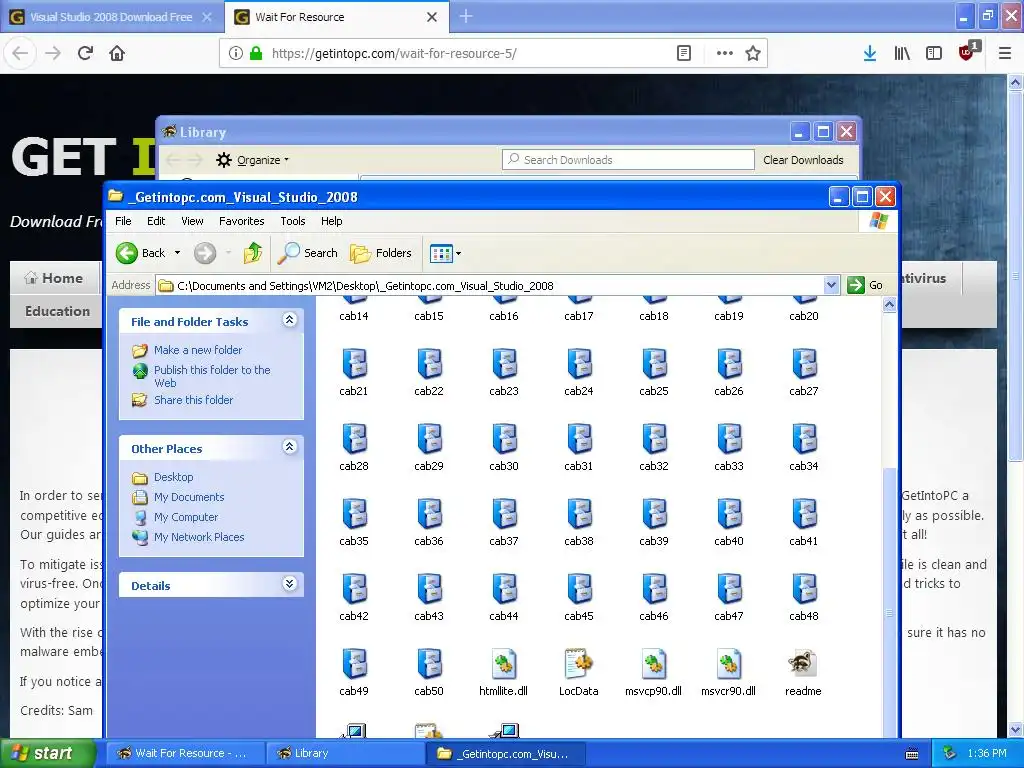Select the cab28 file icon
The image size is (1024, 768).
(x=354, y=439)
